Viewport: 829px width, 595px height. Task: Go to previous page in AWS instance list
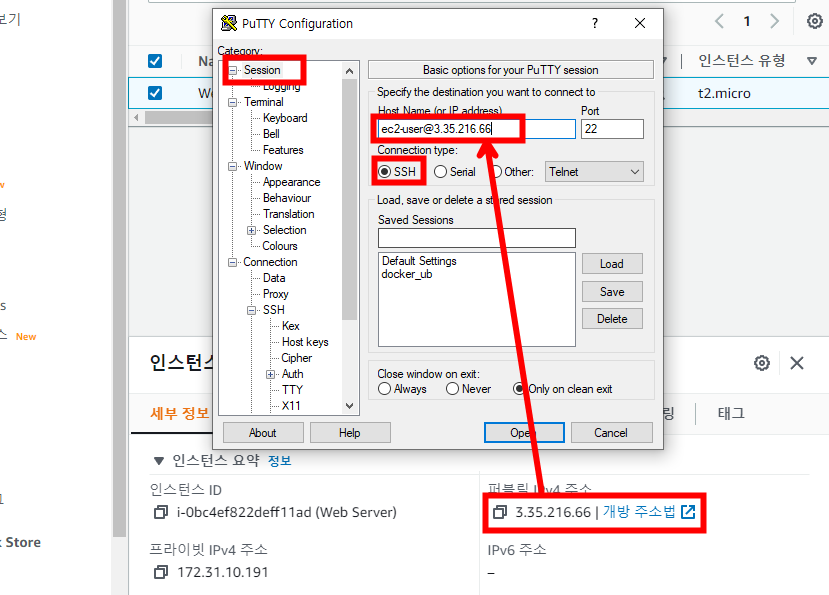pos(719,21)
